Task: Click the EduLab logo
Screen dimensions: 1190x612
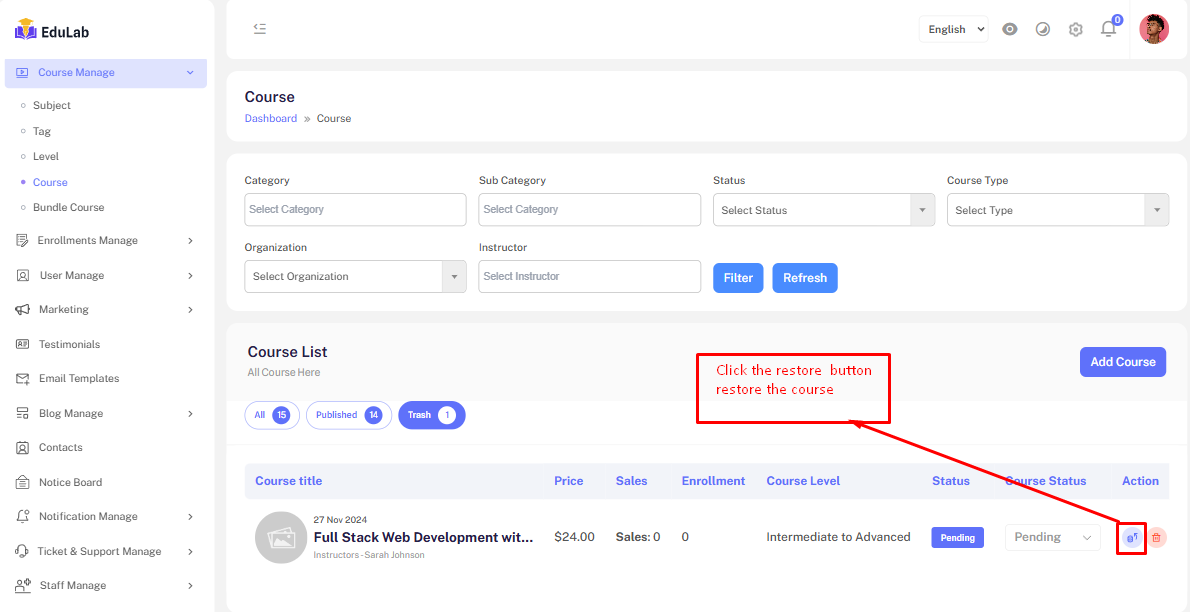Action: point(53,32)
